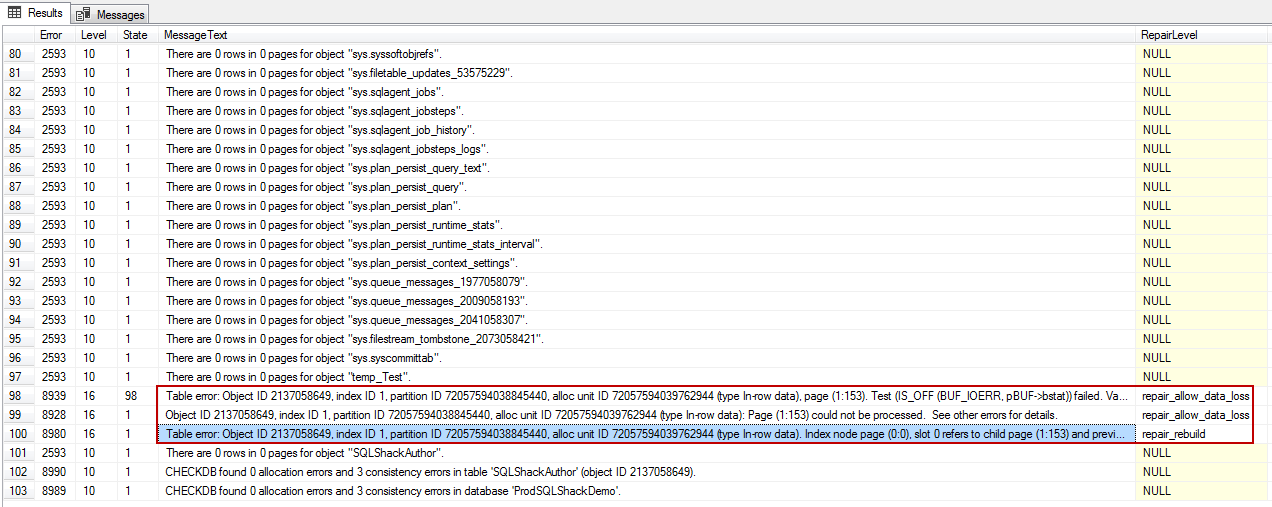Select the message for "sys.sqlagent_jobs"

click(279, 92)
